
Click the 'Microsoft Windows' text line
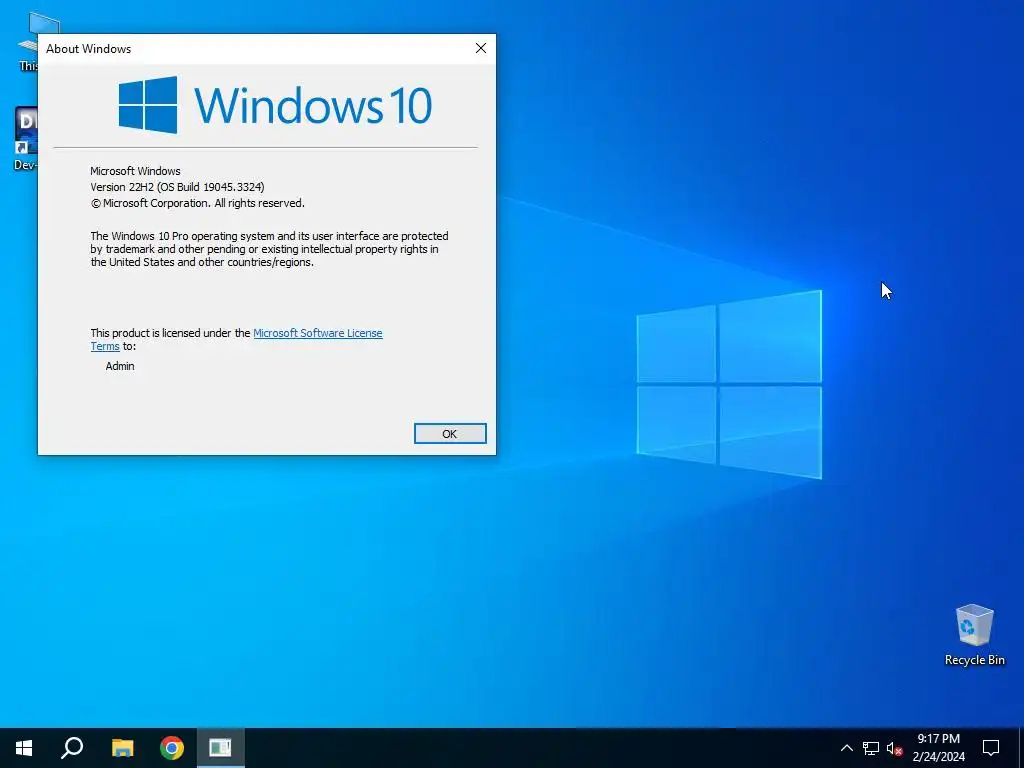click(x=135, y=171)
